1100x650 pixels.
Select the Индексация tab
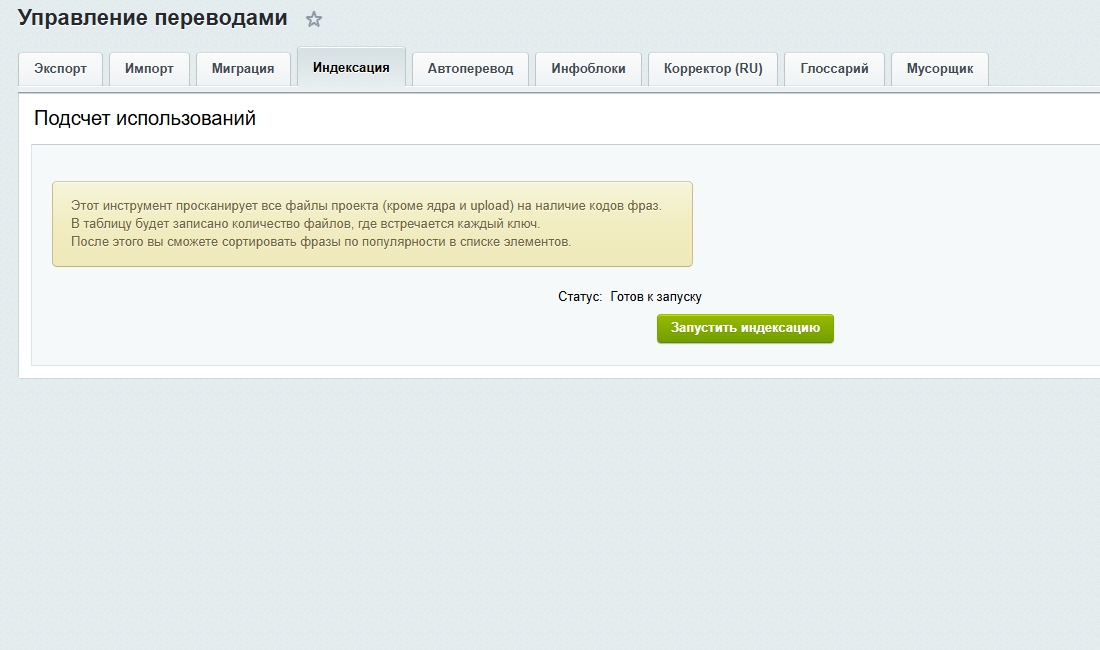coord(351,68)
